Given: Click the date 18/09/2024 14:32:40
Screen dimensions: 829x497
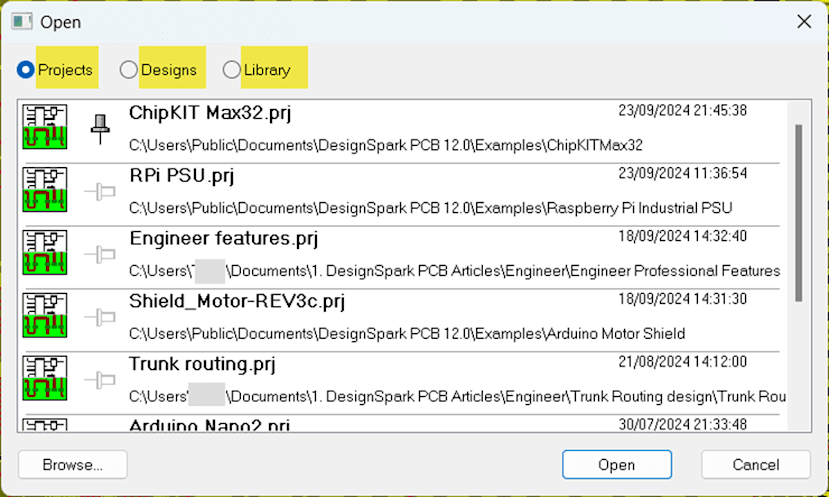Looking at the screenshot, I should [x=683, y=236].
